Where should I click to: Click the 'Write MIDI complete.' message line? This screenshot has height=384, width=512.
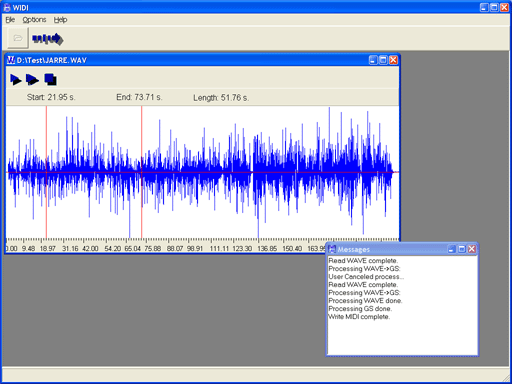359,317
